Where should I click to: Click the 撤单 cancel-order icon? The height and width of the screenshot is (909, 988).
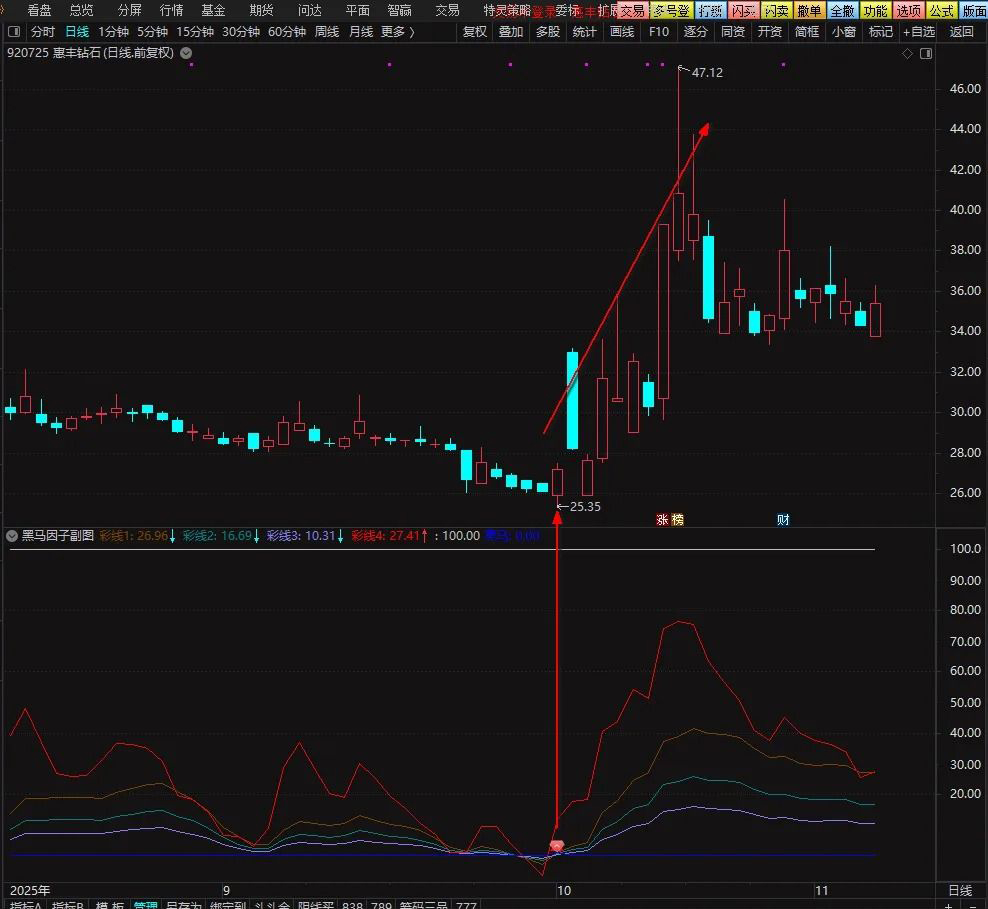point(809,11)
